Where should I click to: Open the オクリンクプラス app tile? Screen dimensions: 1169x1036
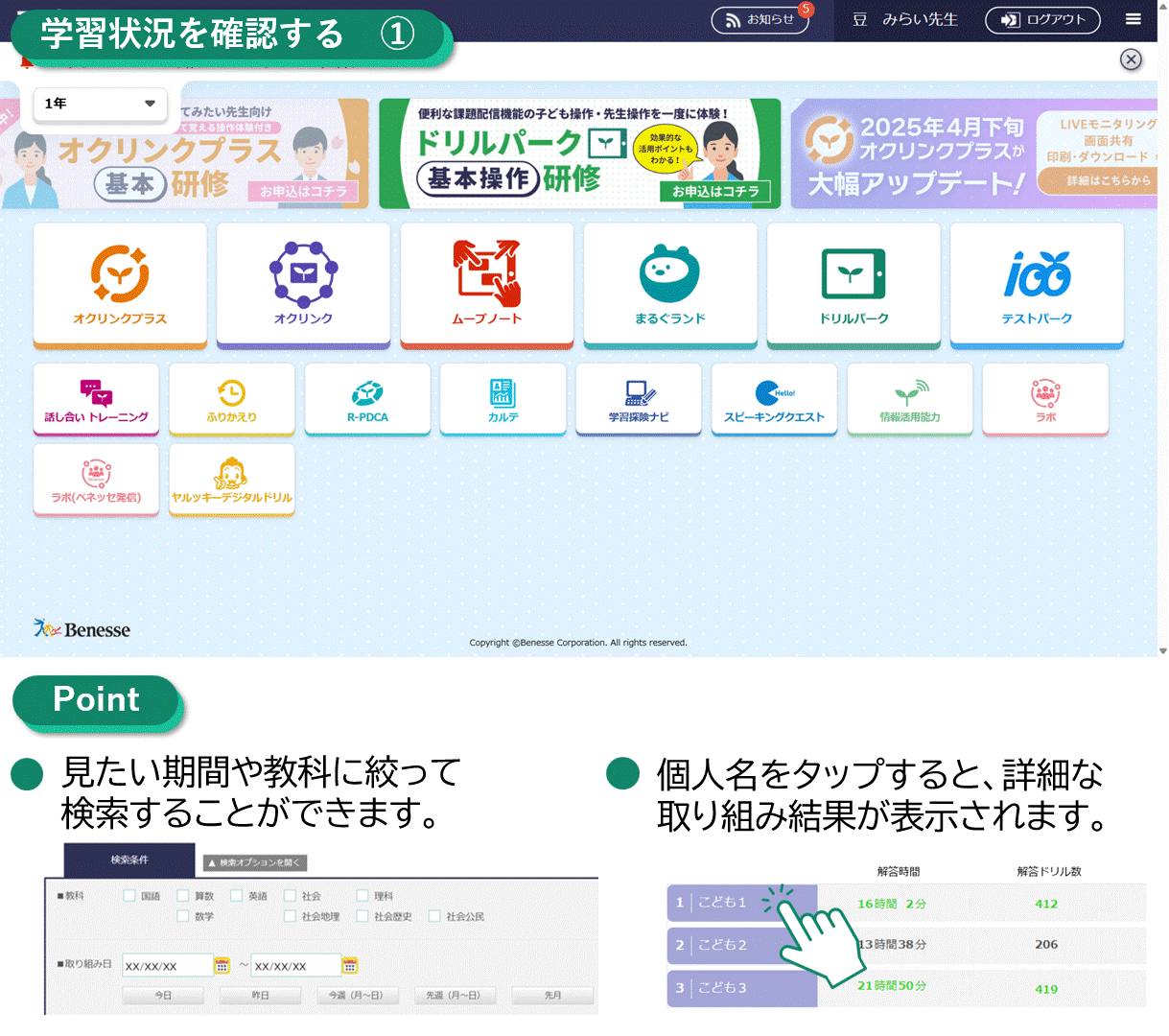point(120,284)
